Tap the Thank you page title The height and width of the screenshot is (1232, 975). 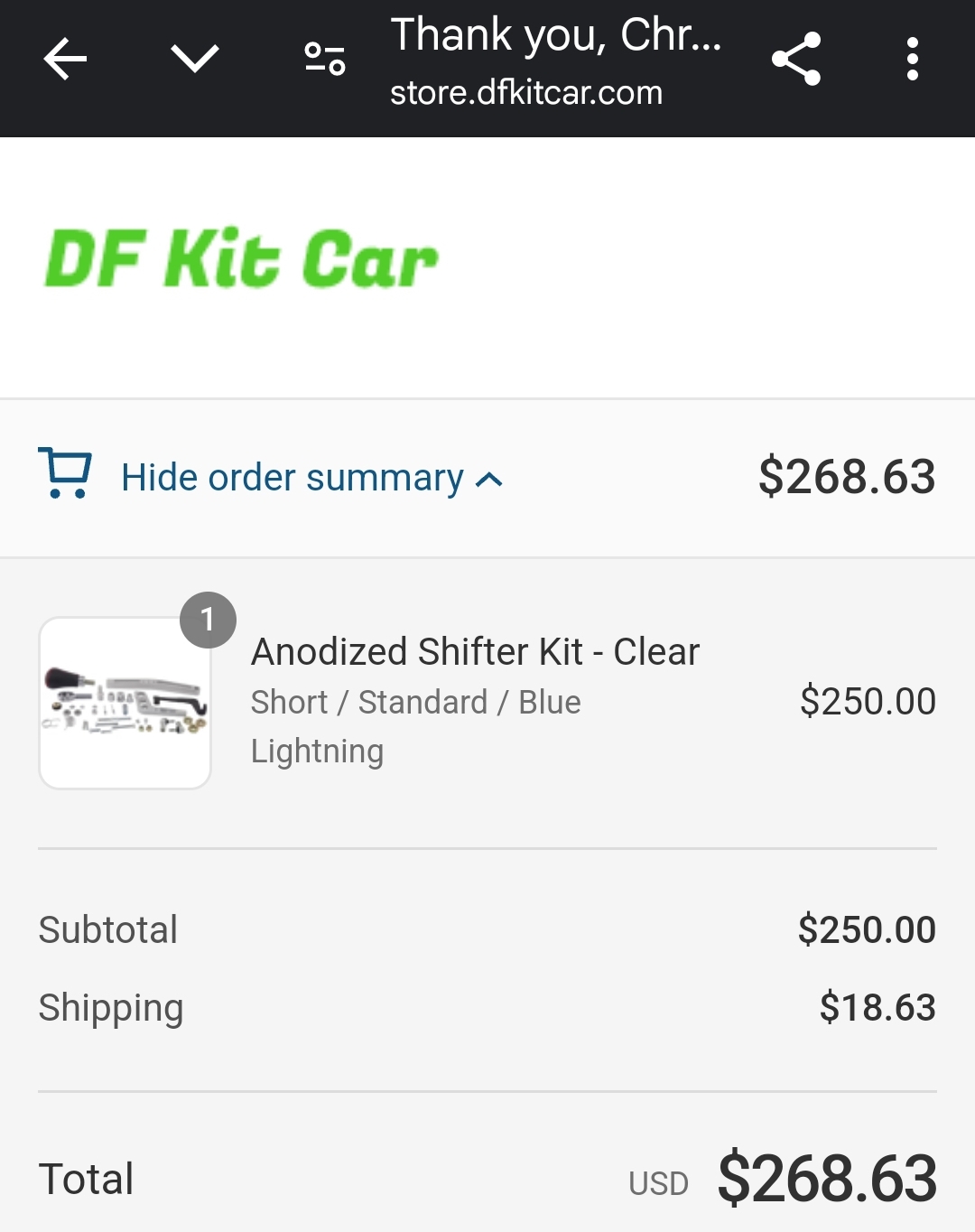tap(555, 35)
